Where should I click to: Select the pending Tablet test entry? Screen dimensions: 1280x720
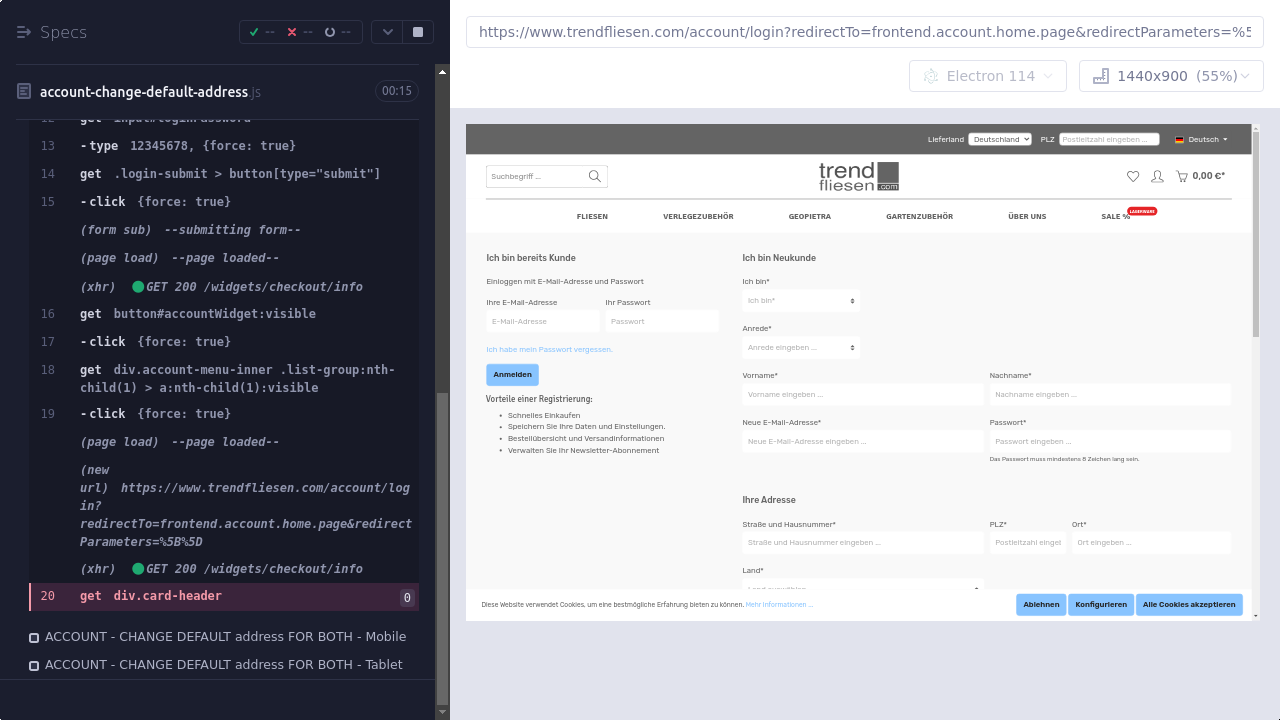(x=223, y=665)
